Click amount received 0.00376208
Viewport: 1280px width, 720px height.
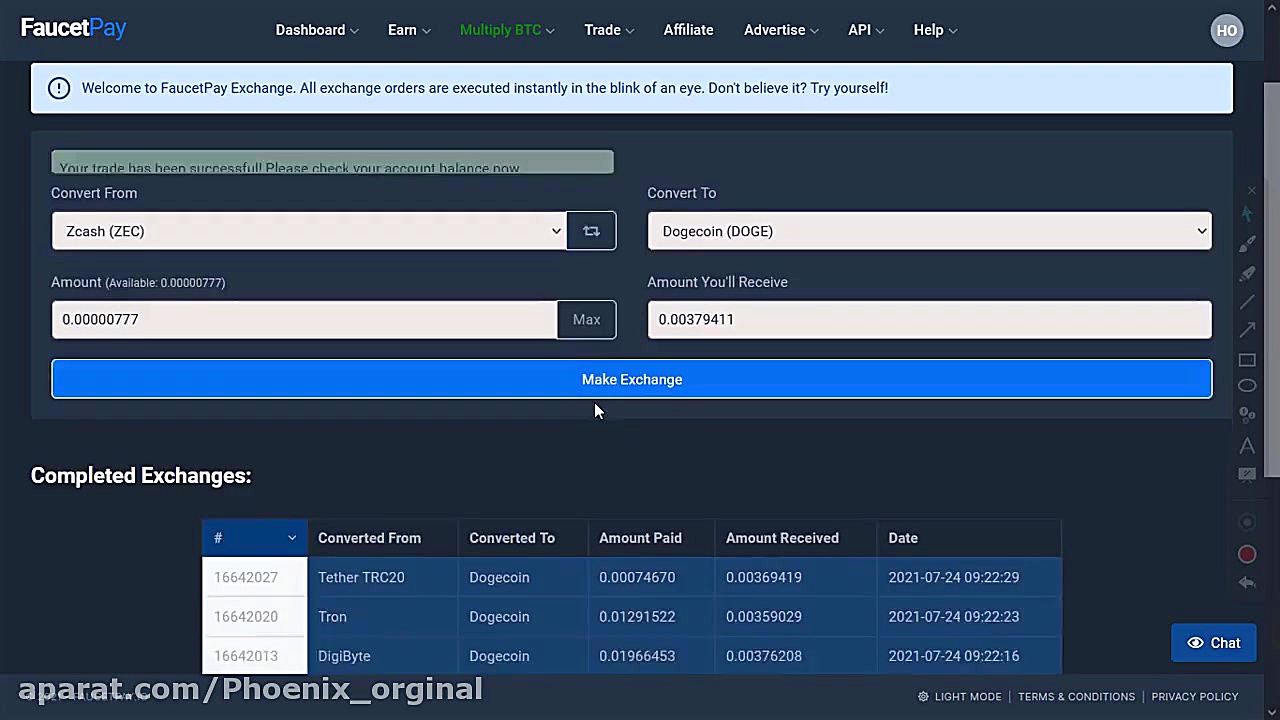pos(764,656)
